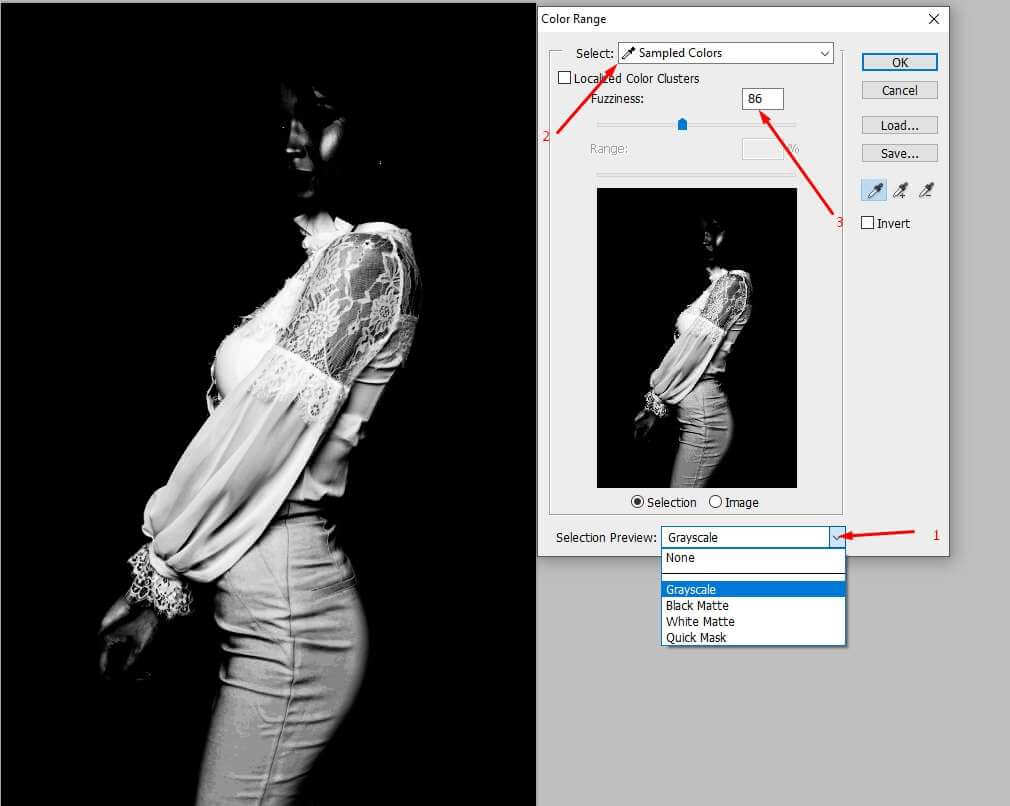The height and width of the screenshot is (806, 1010).
Task: Check the Invert option
Action: [868, 223]
